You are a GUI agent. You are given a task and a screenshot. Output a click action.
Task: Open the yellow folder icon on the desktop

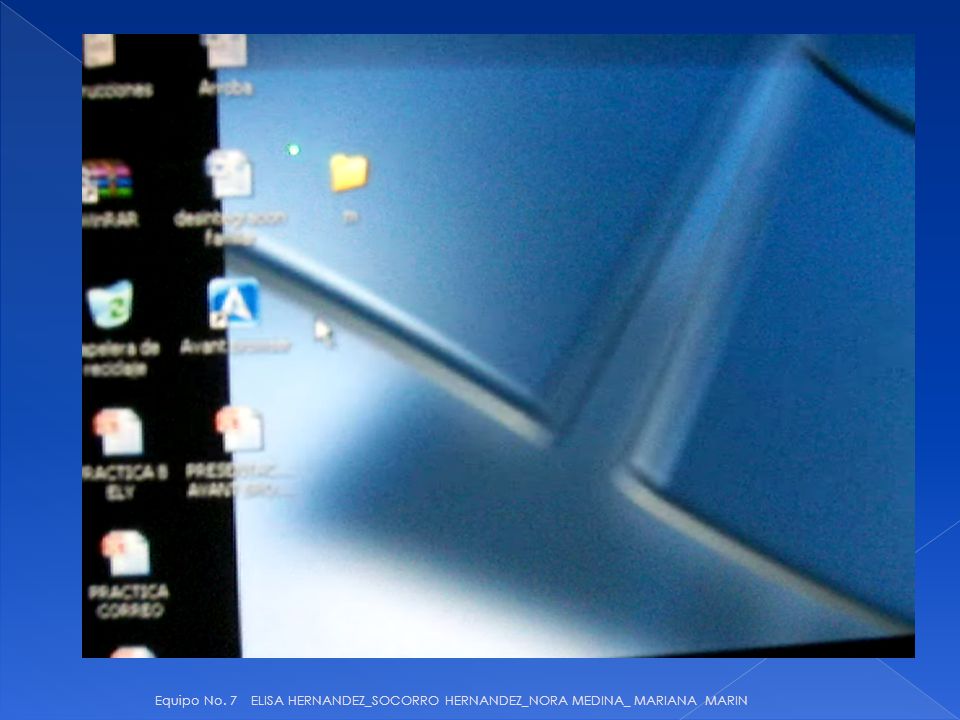tap(349, 172)
